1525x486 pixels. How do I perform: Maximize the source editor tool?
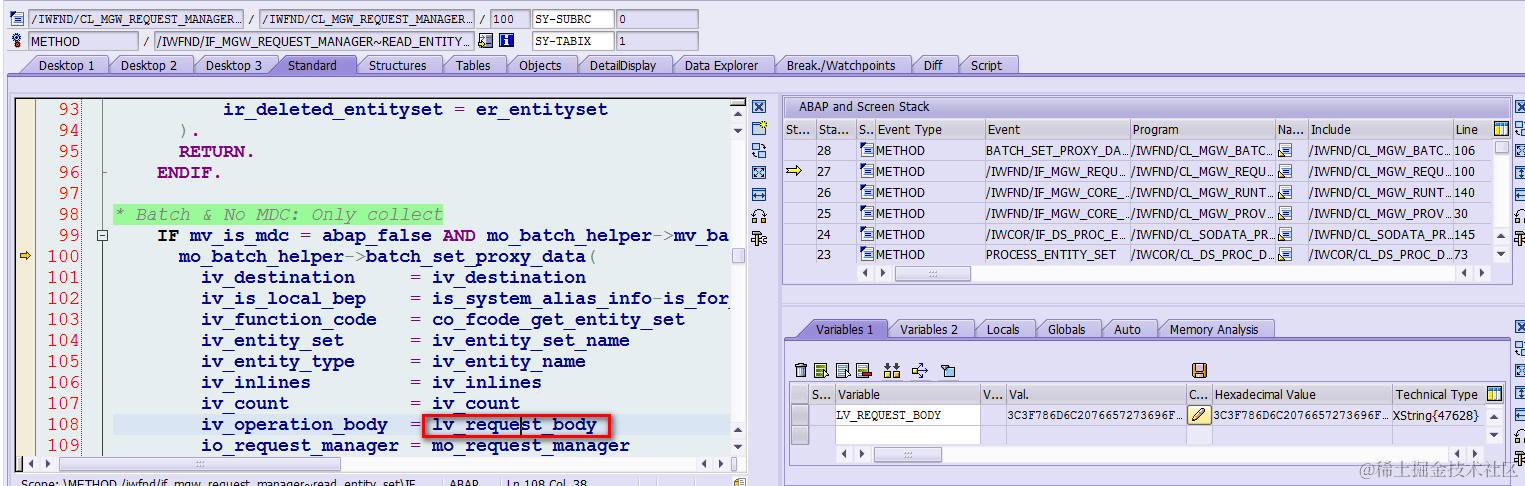(758, 173)
